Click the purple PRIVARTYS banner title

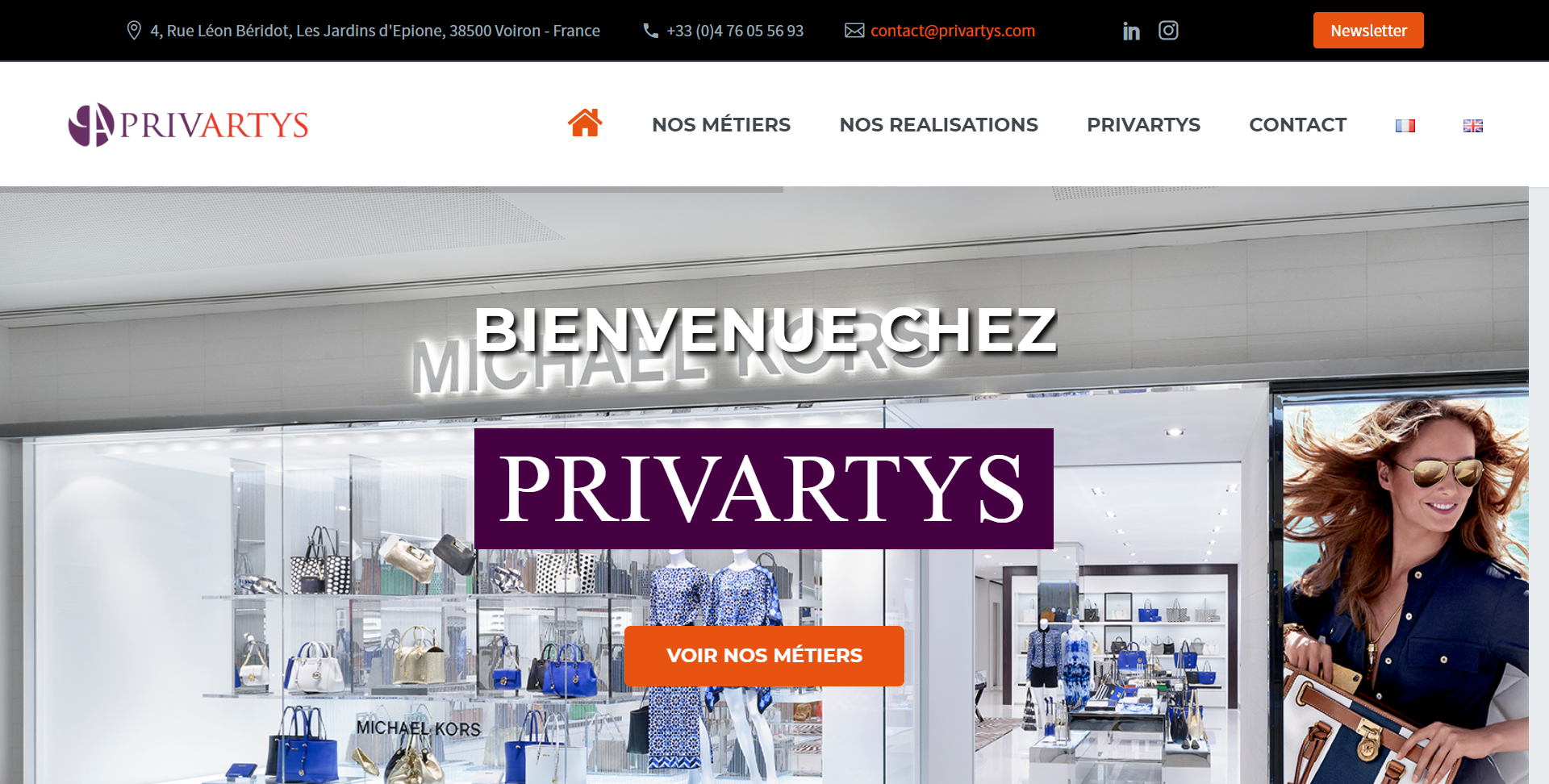pyautogui.click(x=764, y=489)
